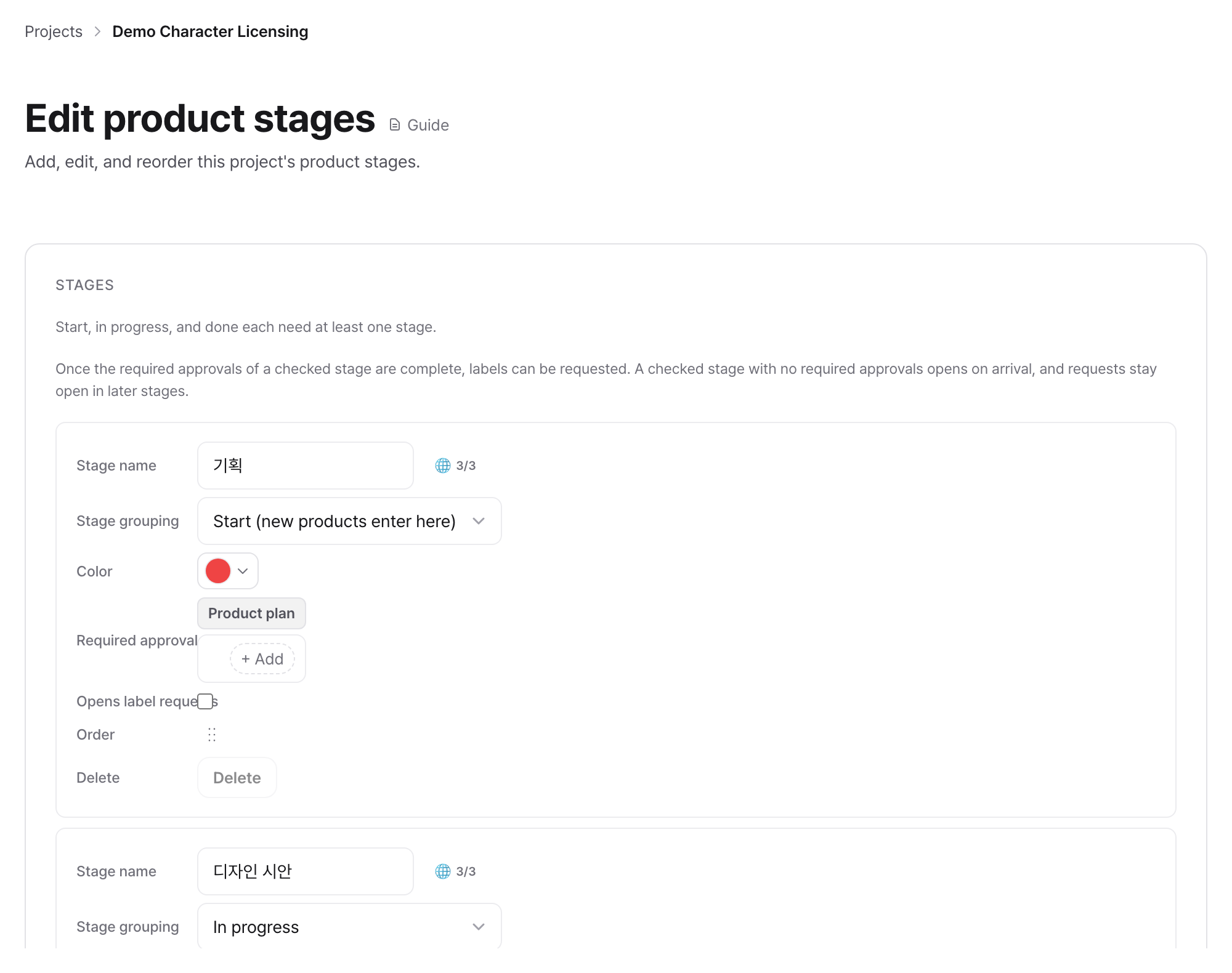1232x973 pixels.
Task: Toggle Opens label requests checkbox
Action: tap(206, 701)
